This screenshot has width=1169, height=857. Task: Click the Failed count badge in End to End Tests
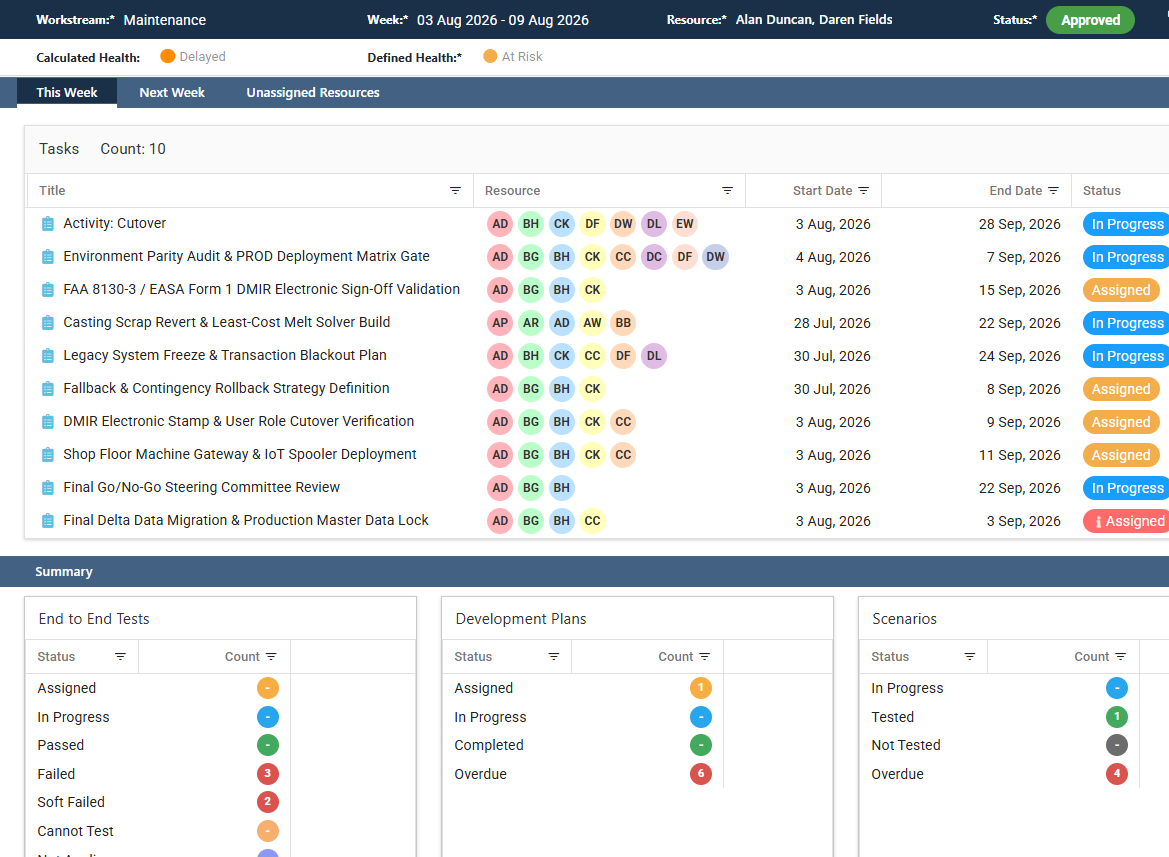(268, 774)
